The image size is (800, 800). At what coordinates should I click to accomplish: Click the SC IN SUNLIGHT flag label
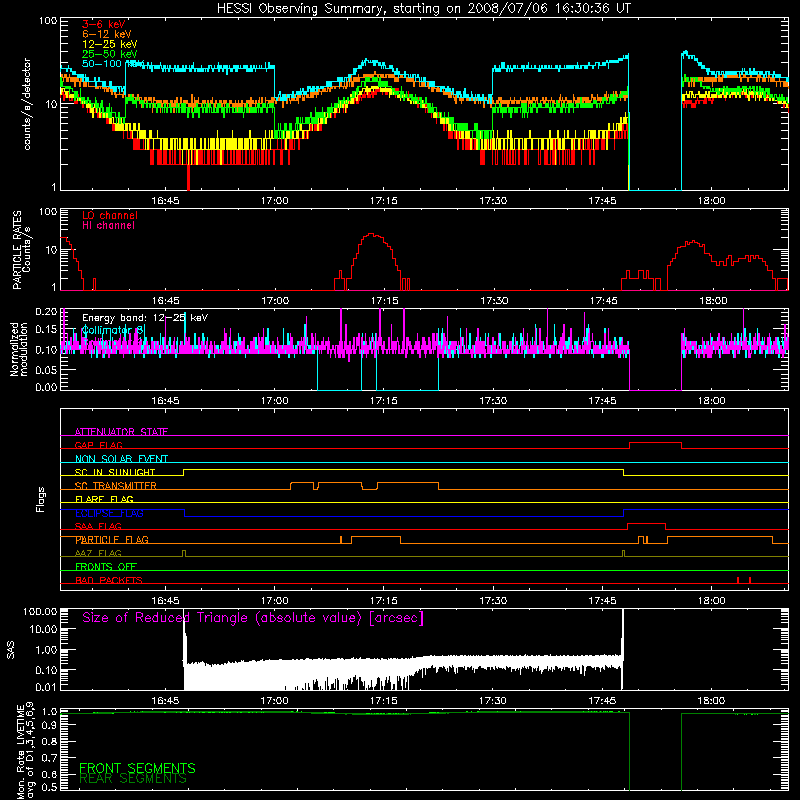tap(115, 472)
